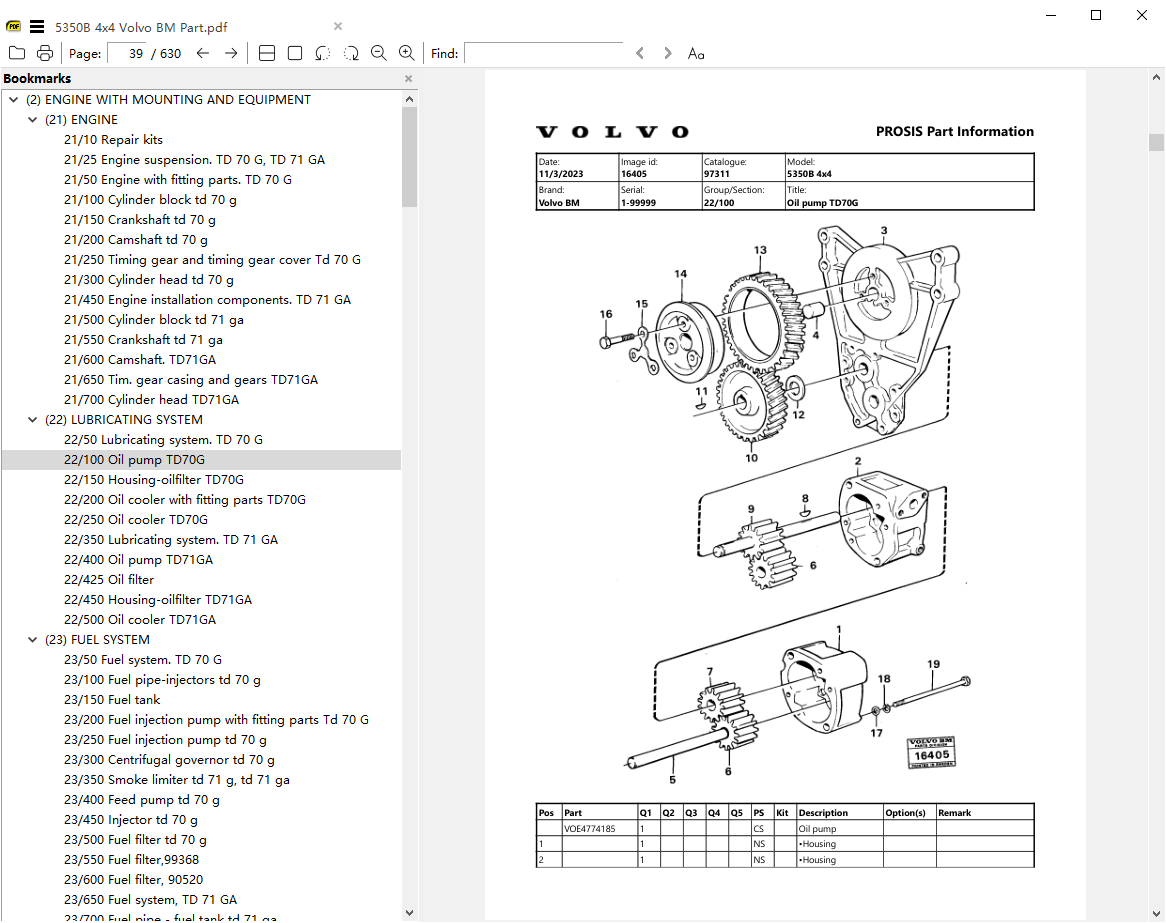Open bookmark 23/50 Fuel system. TD 70 G

143,660
